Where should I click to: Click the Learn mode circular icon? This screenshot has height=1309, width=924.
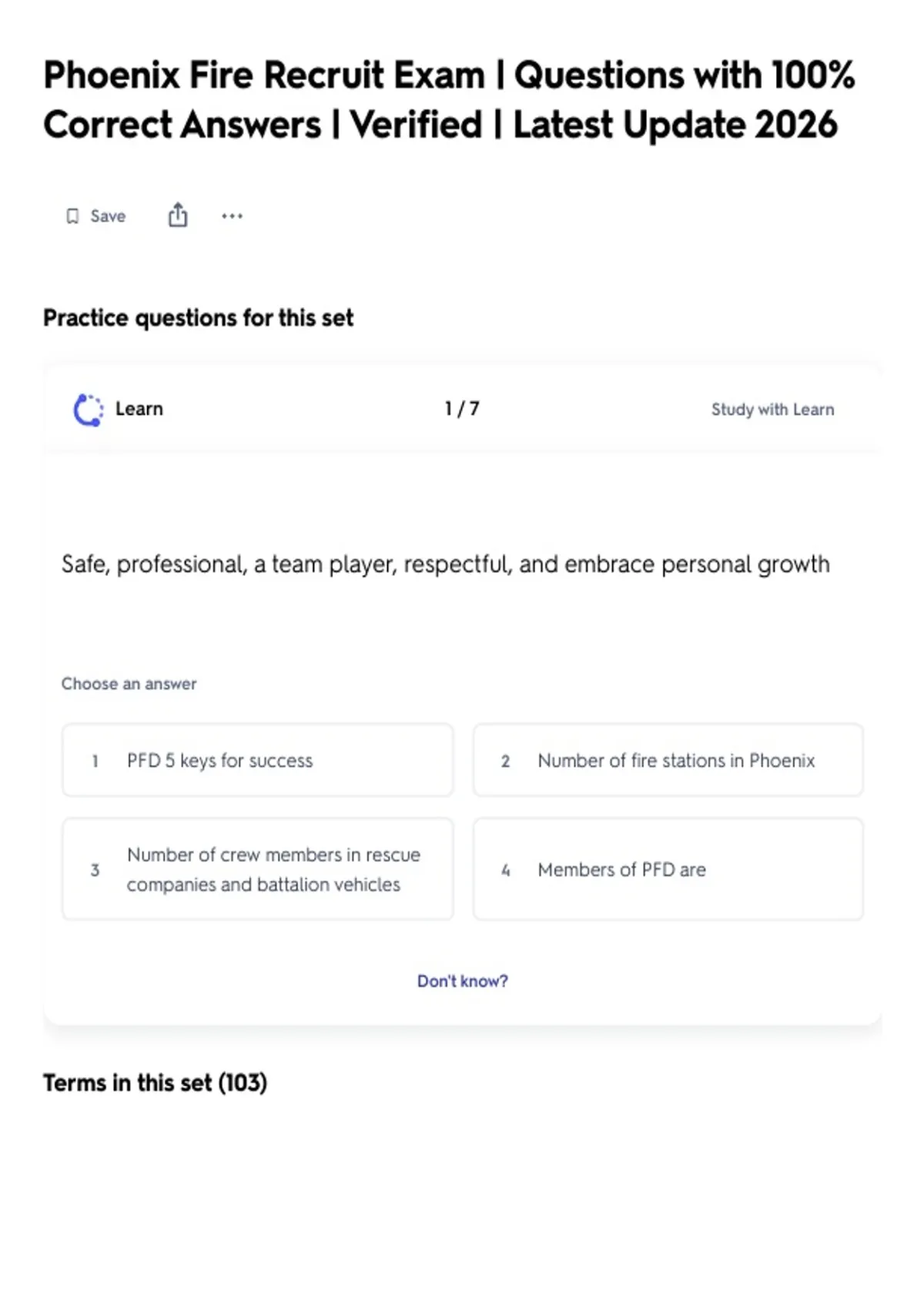point(88,410)
